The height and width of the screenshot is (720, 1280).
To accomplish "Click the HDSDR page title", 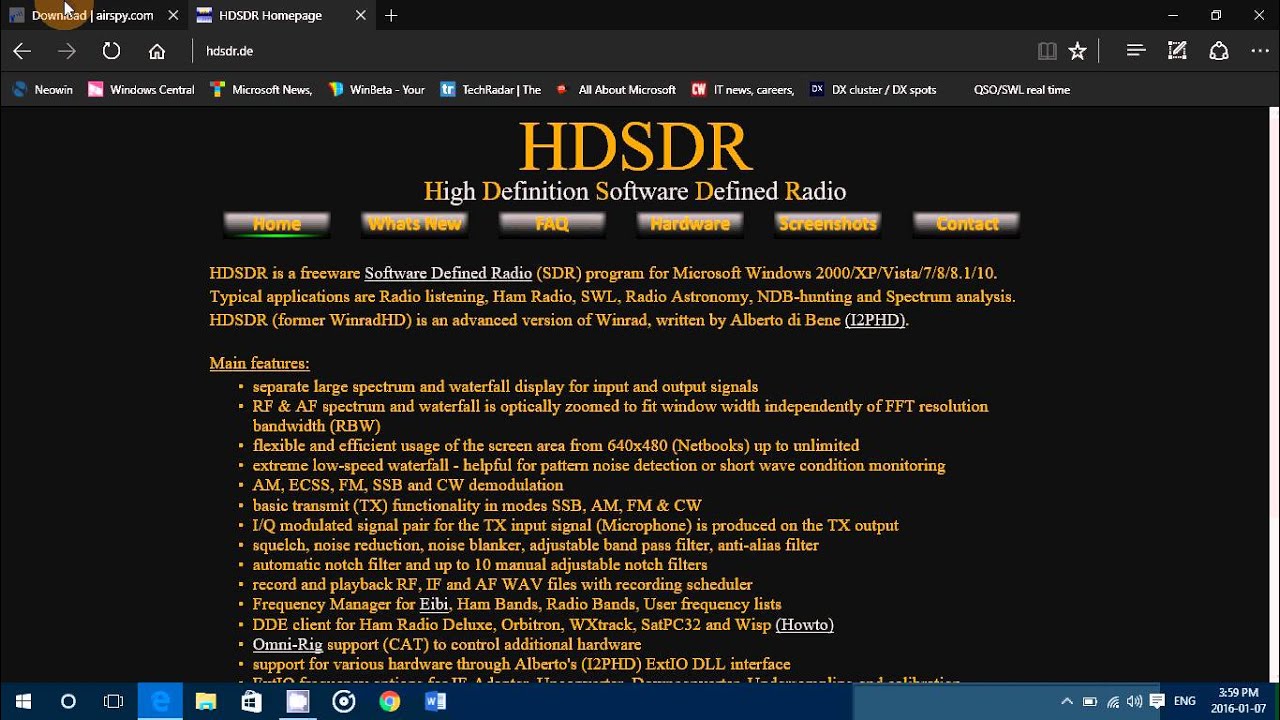I will [x=635, y=148].
